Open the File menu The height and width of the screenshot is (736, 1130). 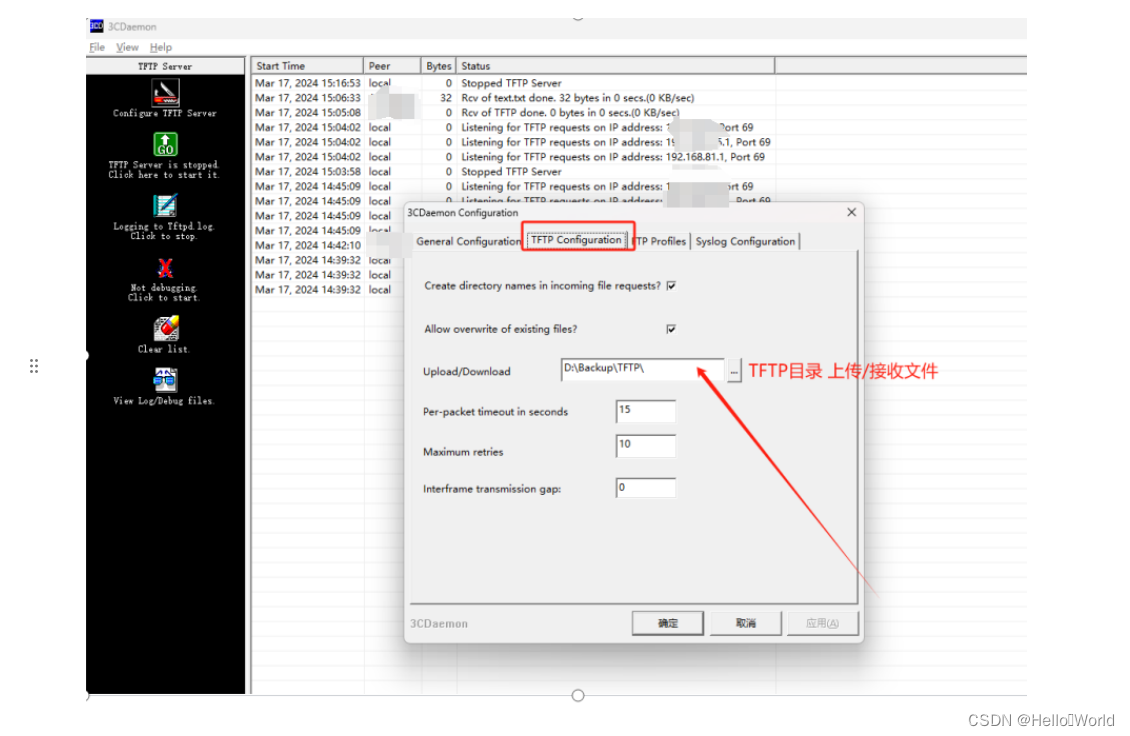(x=97, y=47)
